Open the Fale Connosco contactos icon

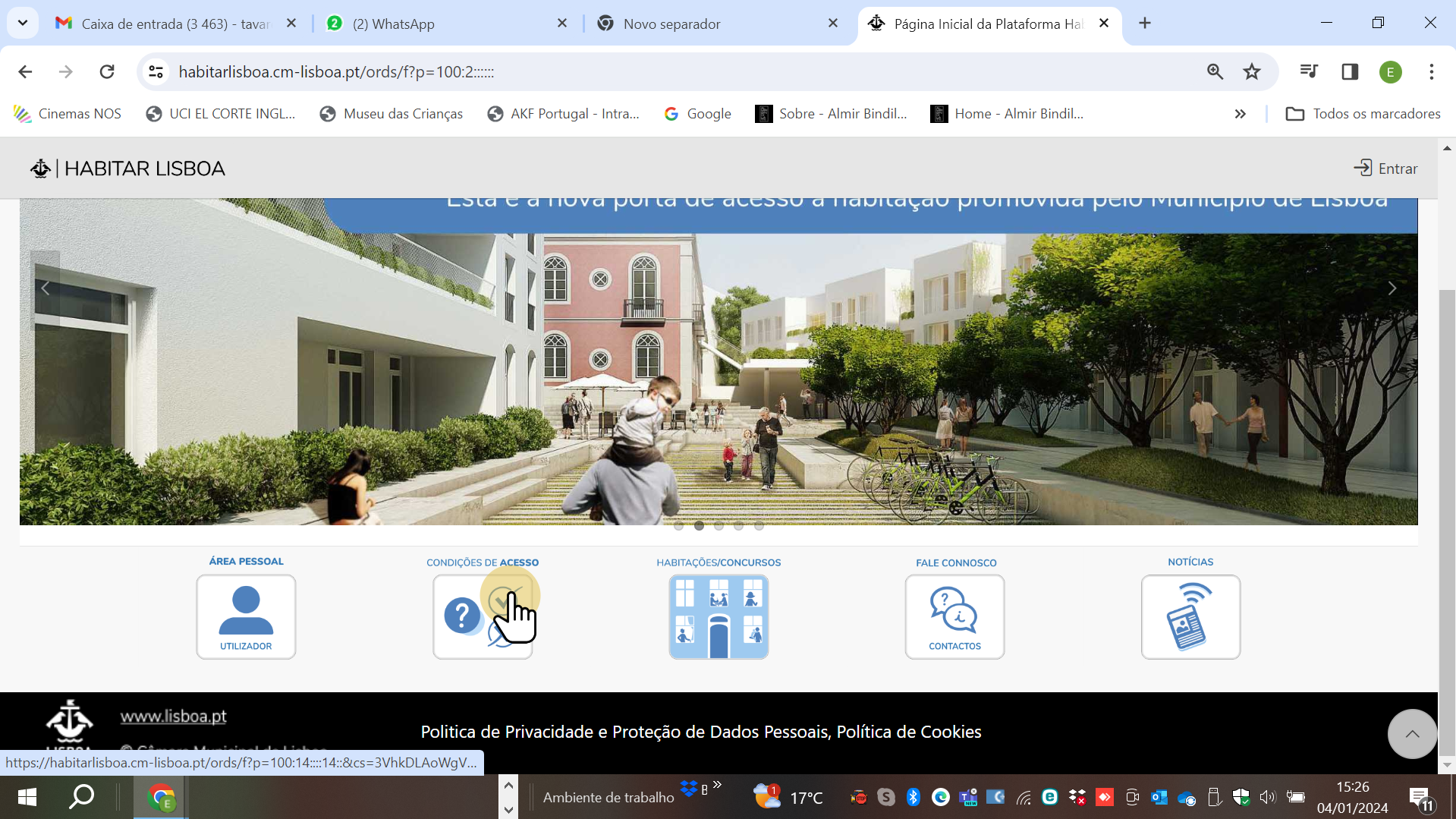(x=954, y=616)
